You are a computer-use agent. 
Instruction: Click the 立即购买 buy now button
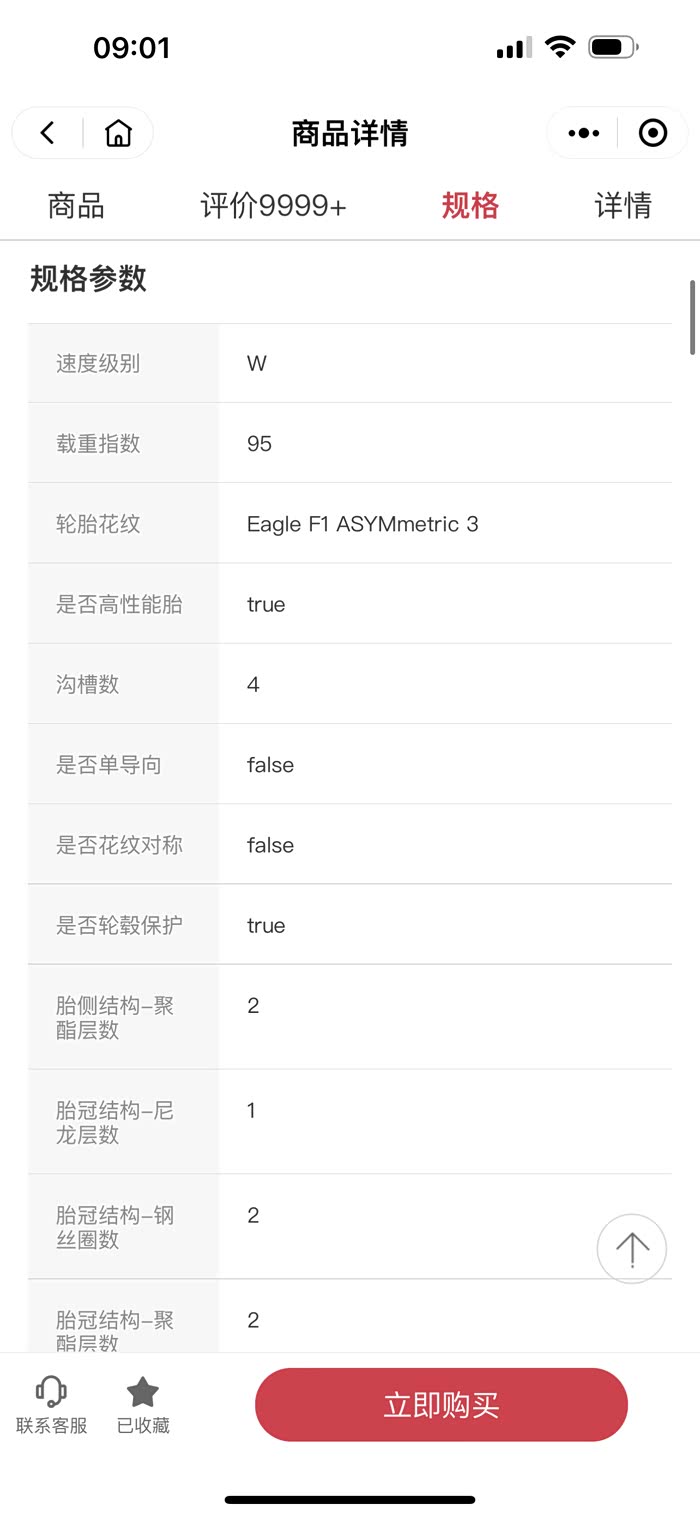(x=441, y=1405)
